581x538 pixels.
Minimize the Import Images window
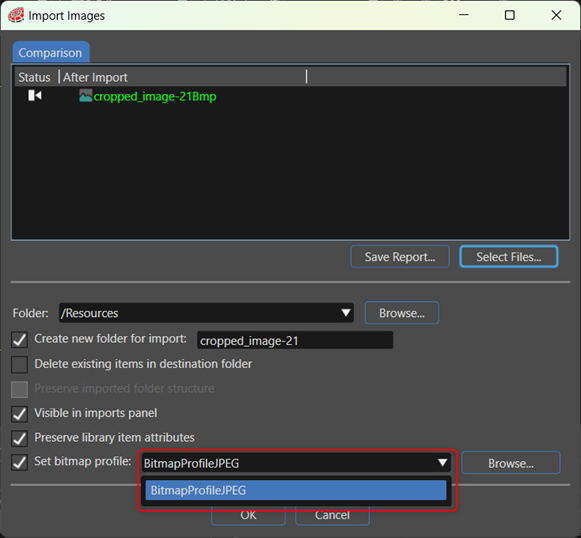[464, 15]
